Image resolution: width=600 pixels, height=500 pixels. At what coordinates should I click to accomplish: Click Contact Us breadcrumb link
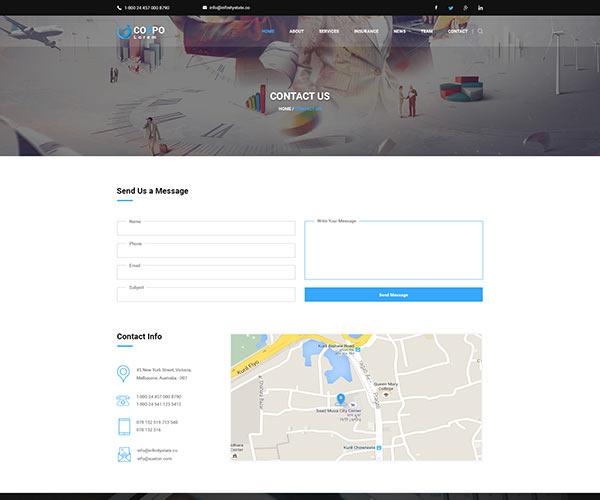click(x=308, y=109)
